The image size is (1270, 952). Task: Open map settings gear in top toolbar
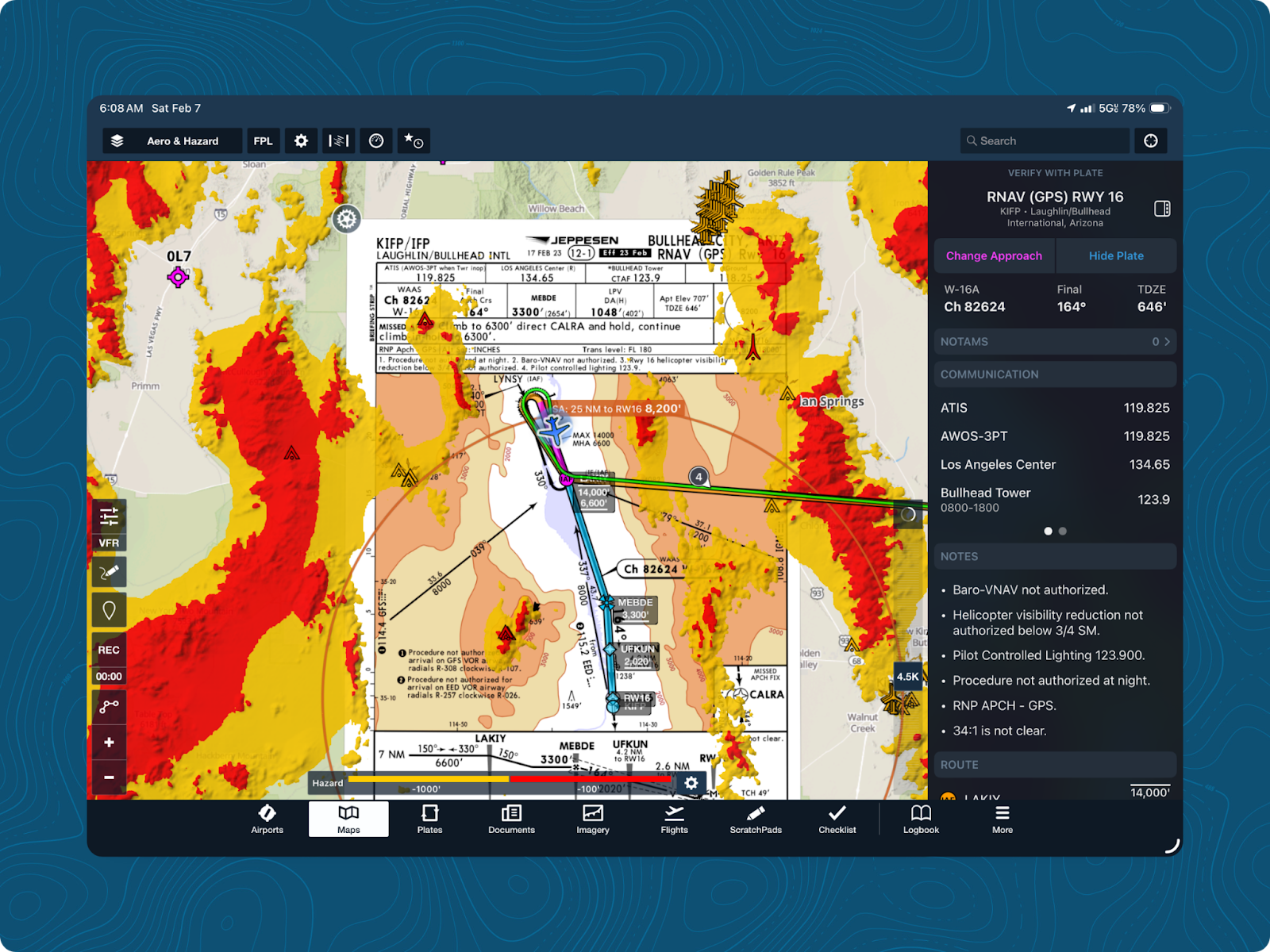pyautogui.click(x=301, y=141)
